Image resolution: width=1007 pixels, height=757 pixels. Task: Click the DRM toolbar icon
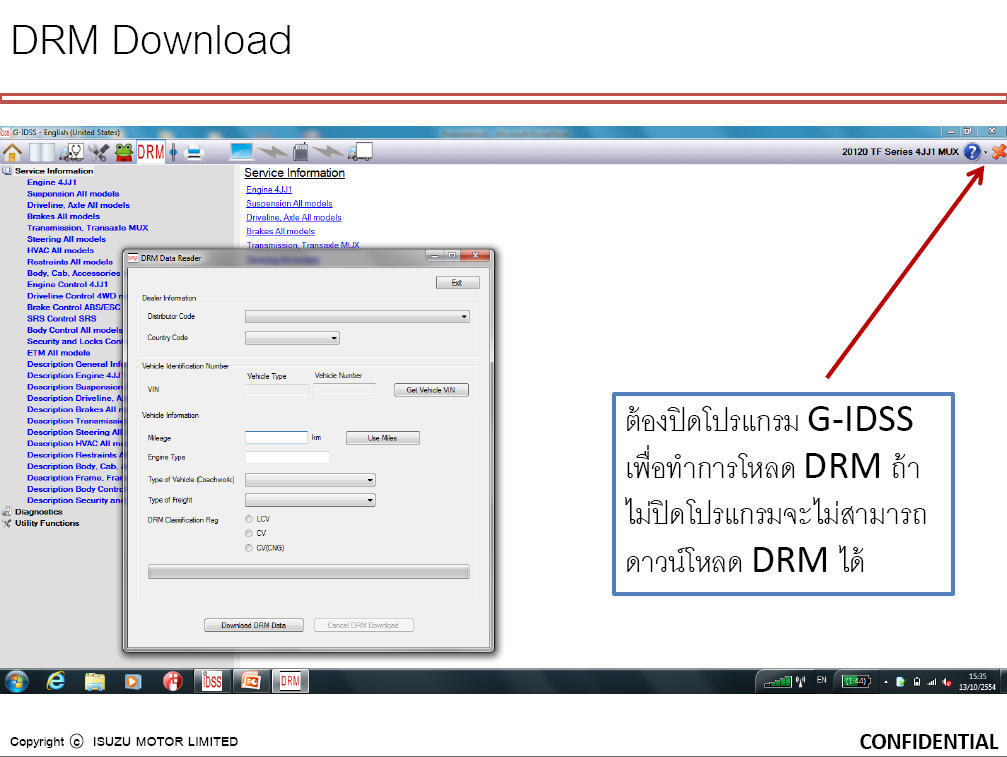pyautogui.click(x=150, y=152)
